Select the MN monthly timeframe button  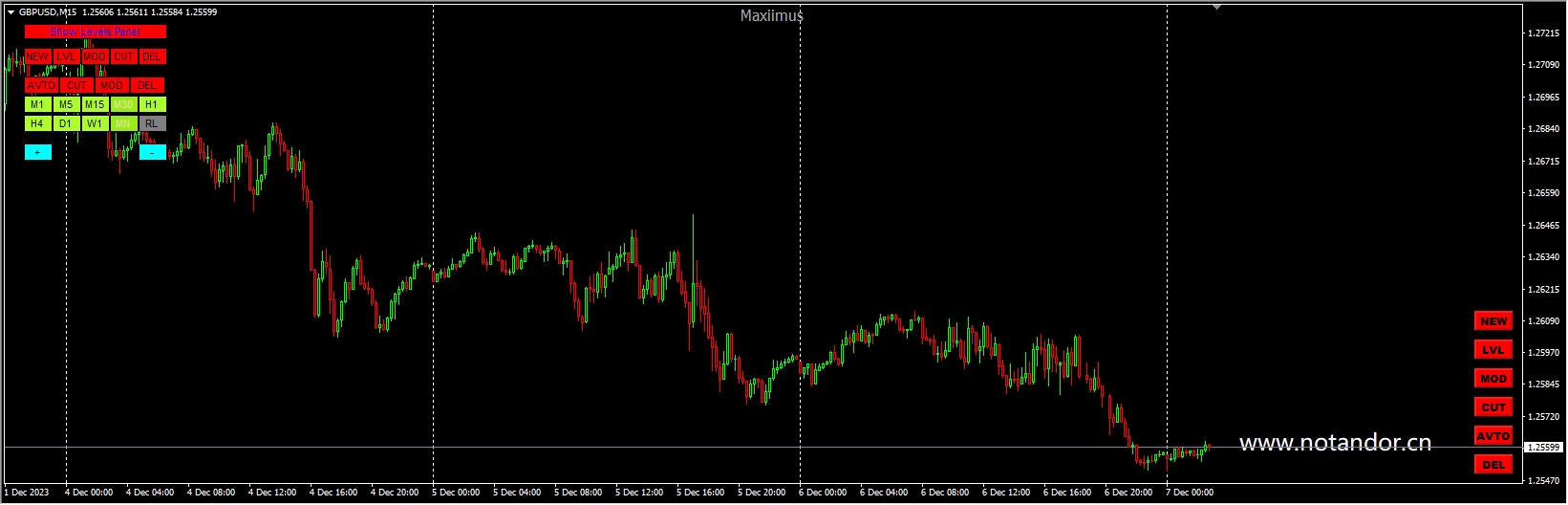pos(123,123)
